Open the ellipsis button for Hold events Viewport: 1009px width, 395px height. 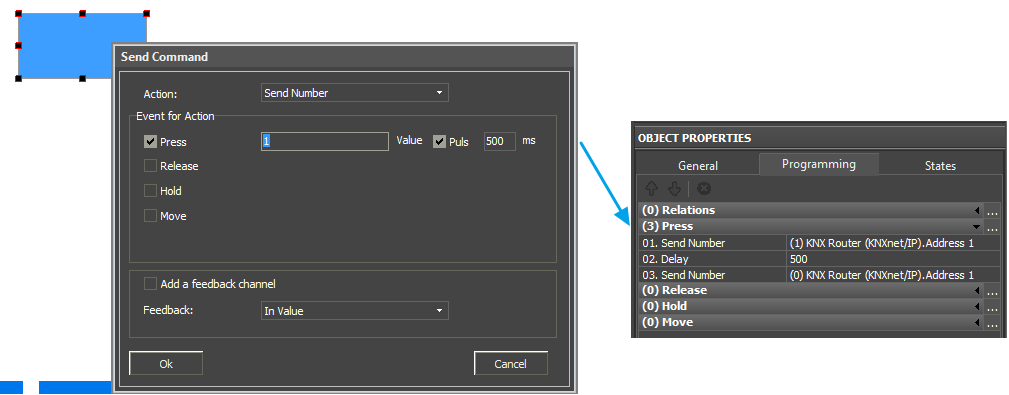(x=992, y=306)
